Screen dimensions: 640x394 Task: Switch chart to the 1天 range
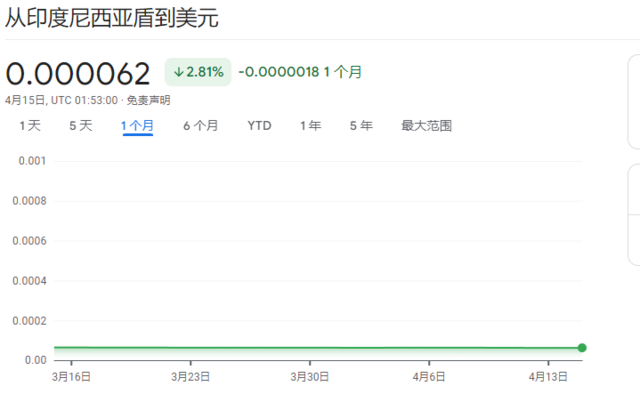30,126
